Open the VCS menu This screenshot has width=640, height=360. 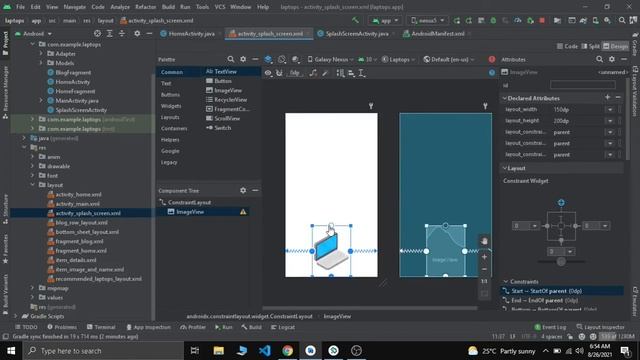(220, 7)
